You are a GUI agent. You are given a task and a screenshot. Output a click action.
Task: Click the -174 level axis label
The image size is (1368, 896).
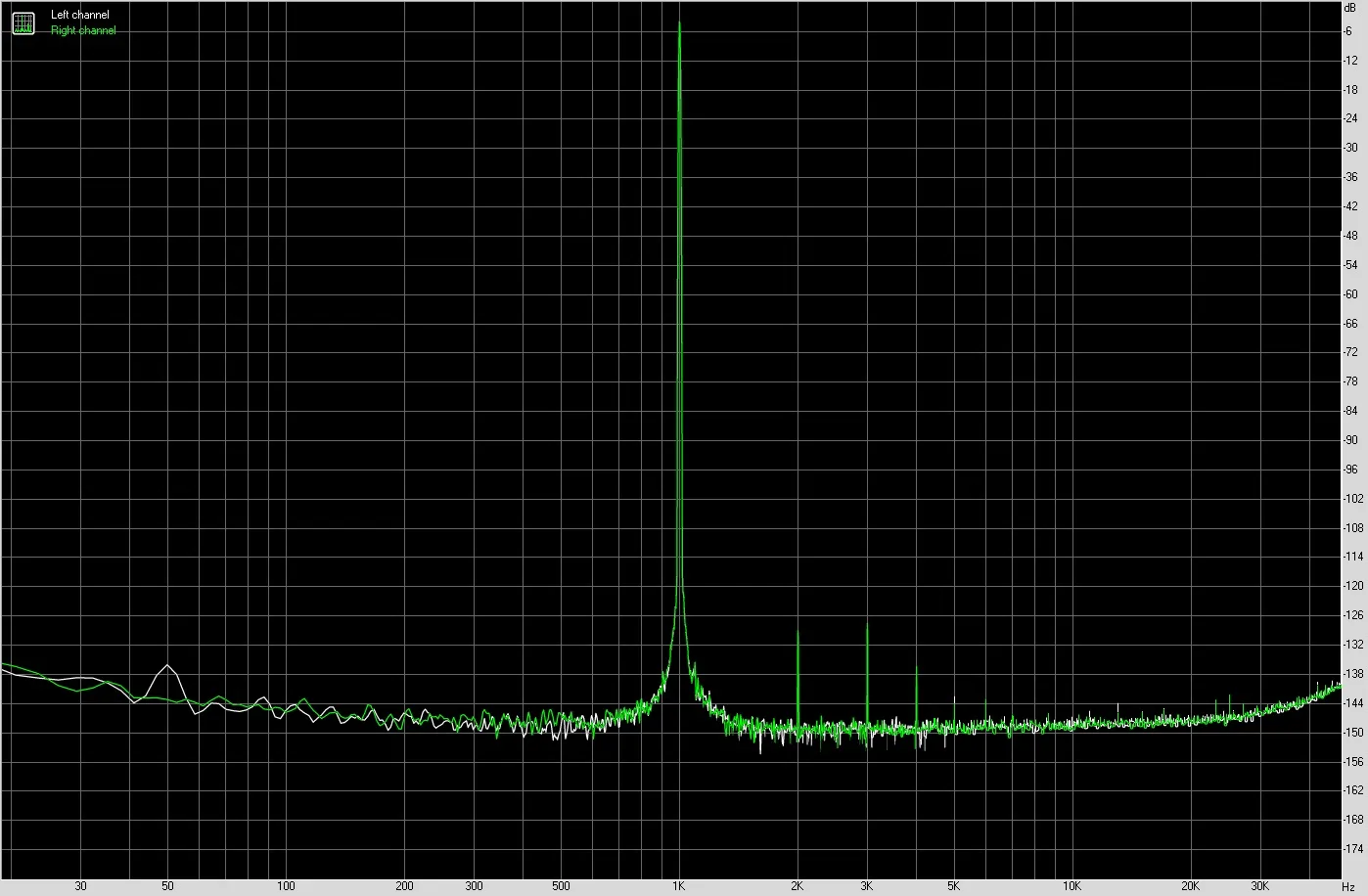(1353, 849)
